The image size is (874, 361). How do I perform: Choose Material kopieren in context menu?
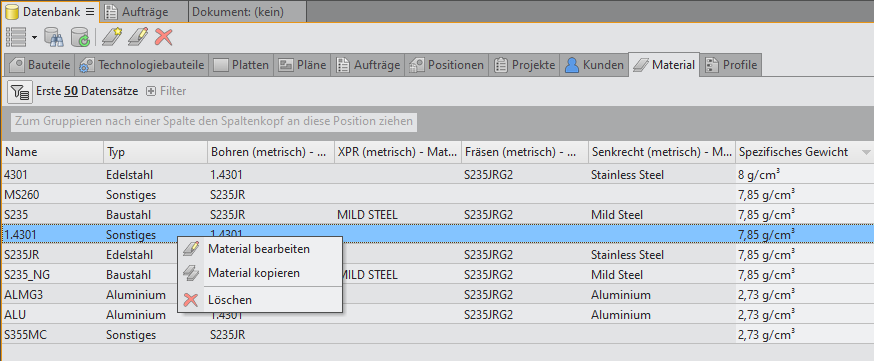[260, 273]
